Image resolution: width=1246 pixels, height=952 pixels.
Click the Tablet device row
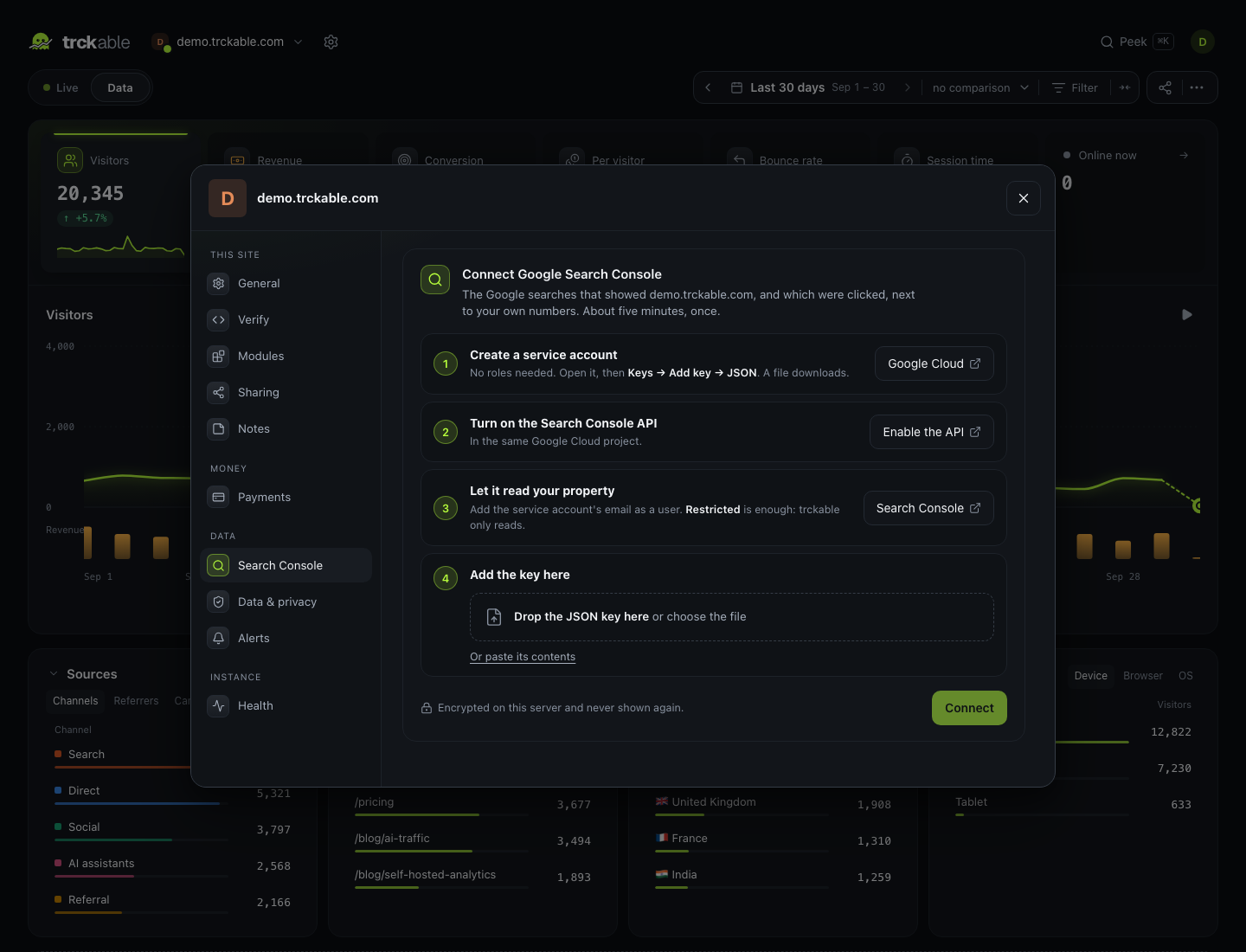coord(1073,804)
